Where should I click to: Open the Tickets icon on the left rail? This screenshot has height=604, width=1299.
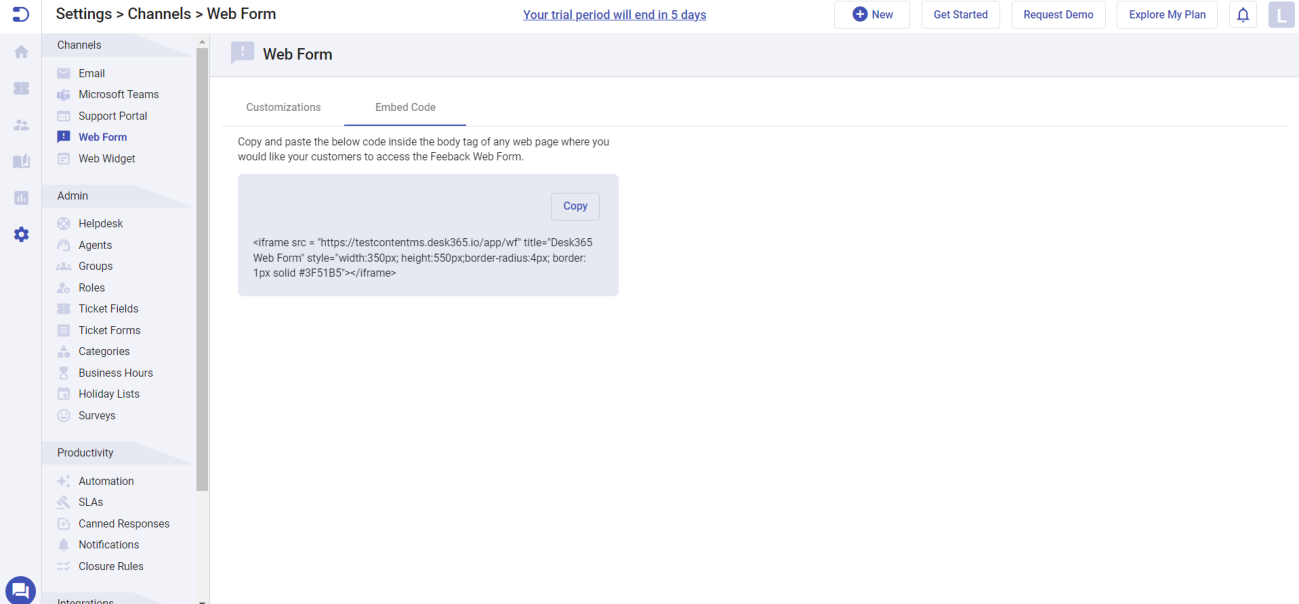pos(20,88)
